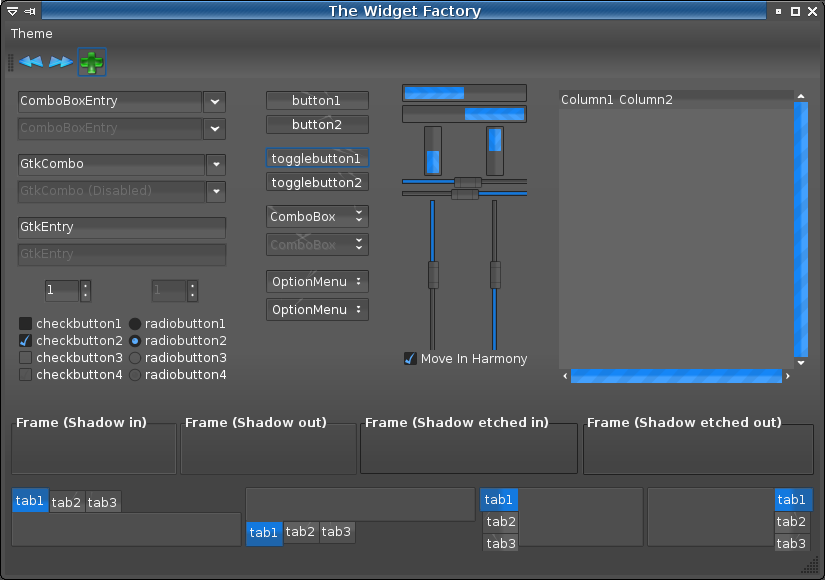The image size is (825, 580).
Task: Select tab3 in the right-tabbed notebook
Action: (791, 543)
